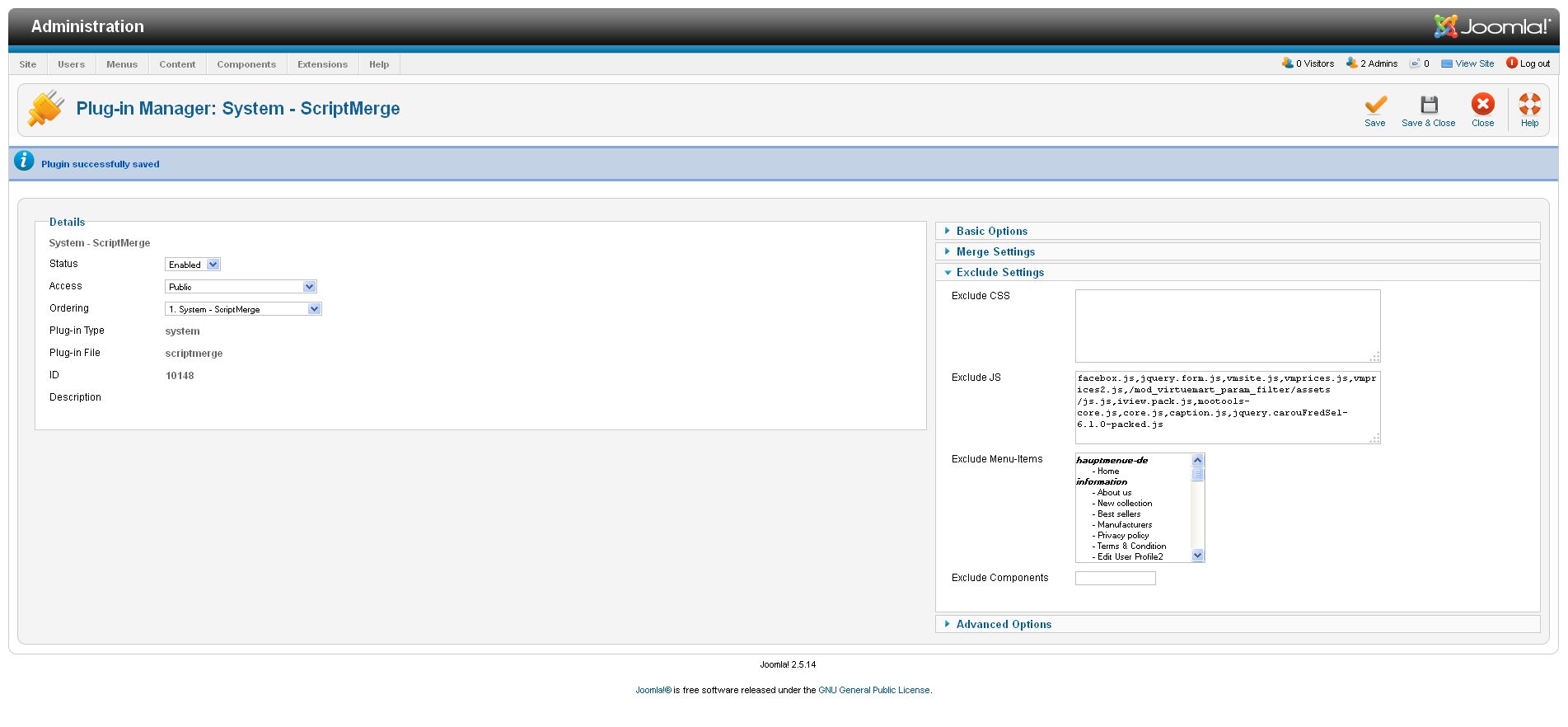Collapse the Exclude Settings panel
Viewport: 1568px width, 727px height.
click(999, 273)
